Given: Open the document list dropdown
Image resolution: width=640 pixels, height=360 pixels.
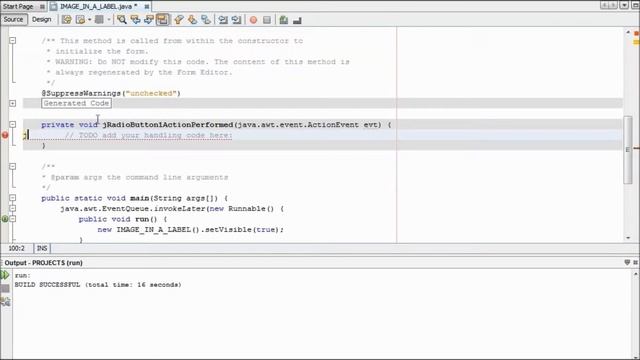Looking at the screenshot, I should point(624,5).
